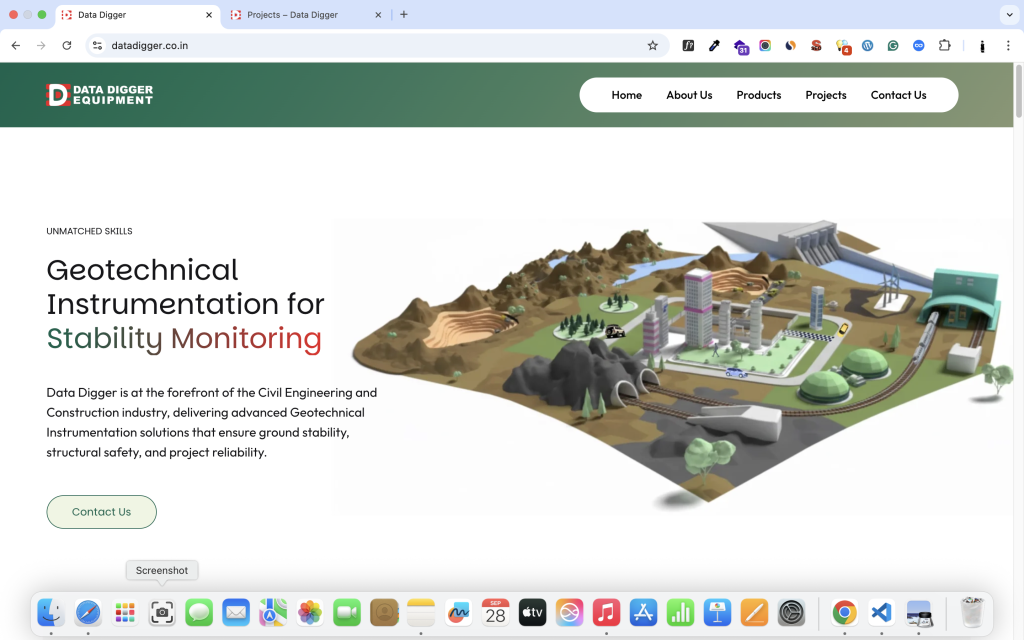View site information icon in address bar

pyautogui.click(x=97, y=45)
